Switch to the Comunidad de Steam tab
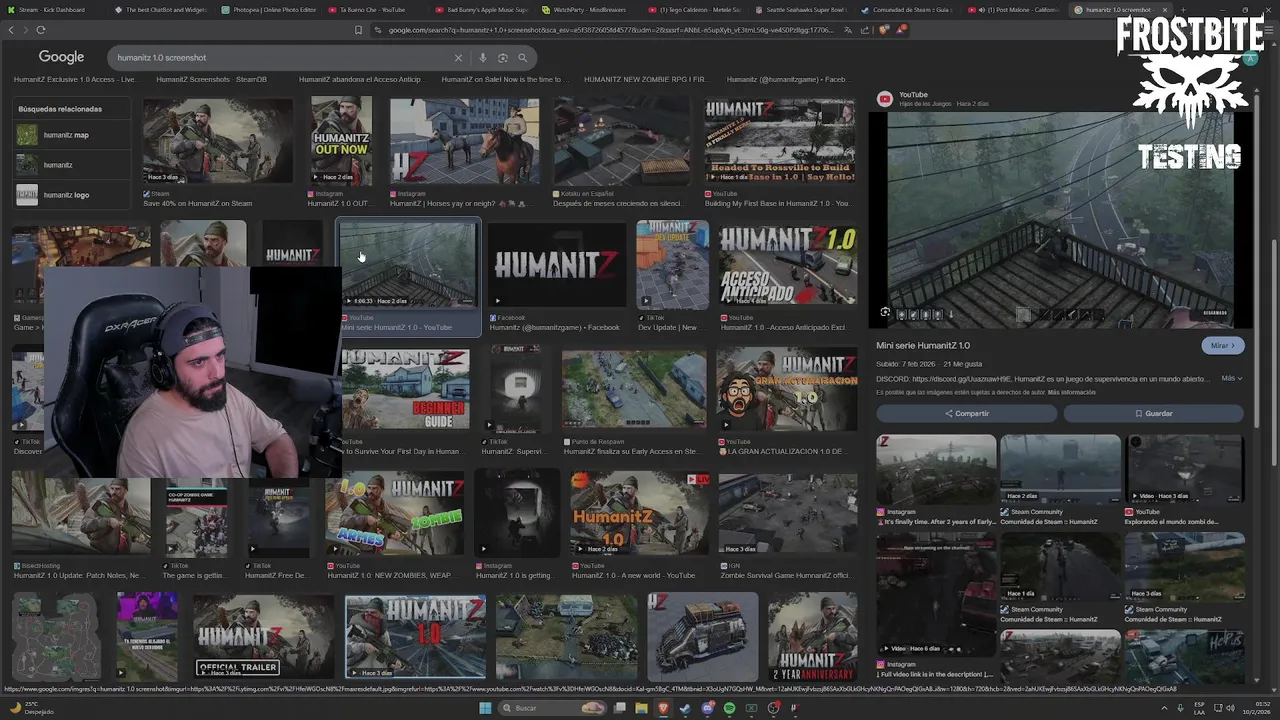 click(x=909, y=9)
